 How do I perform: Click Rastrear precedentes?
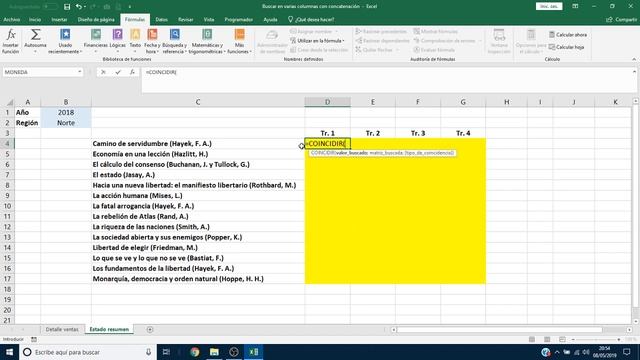click(381, 31)
